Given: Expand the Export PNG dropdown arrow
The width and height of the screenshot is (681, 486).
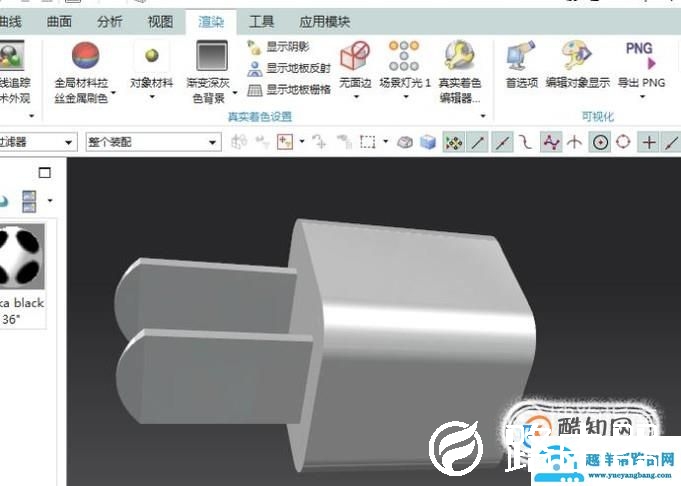Looking at the screenshot, I should [642, 97].
